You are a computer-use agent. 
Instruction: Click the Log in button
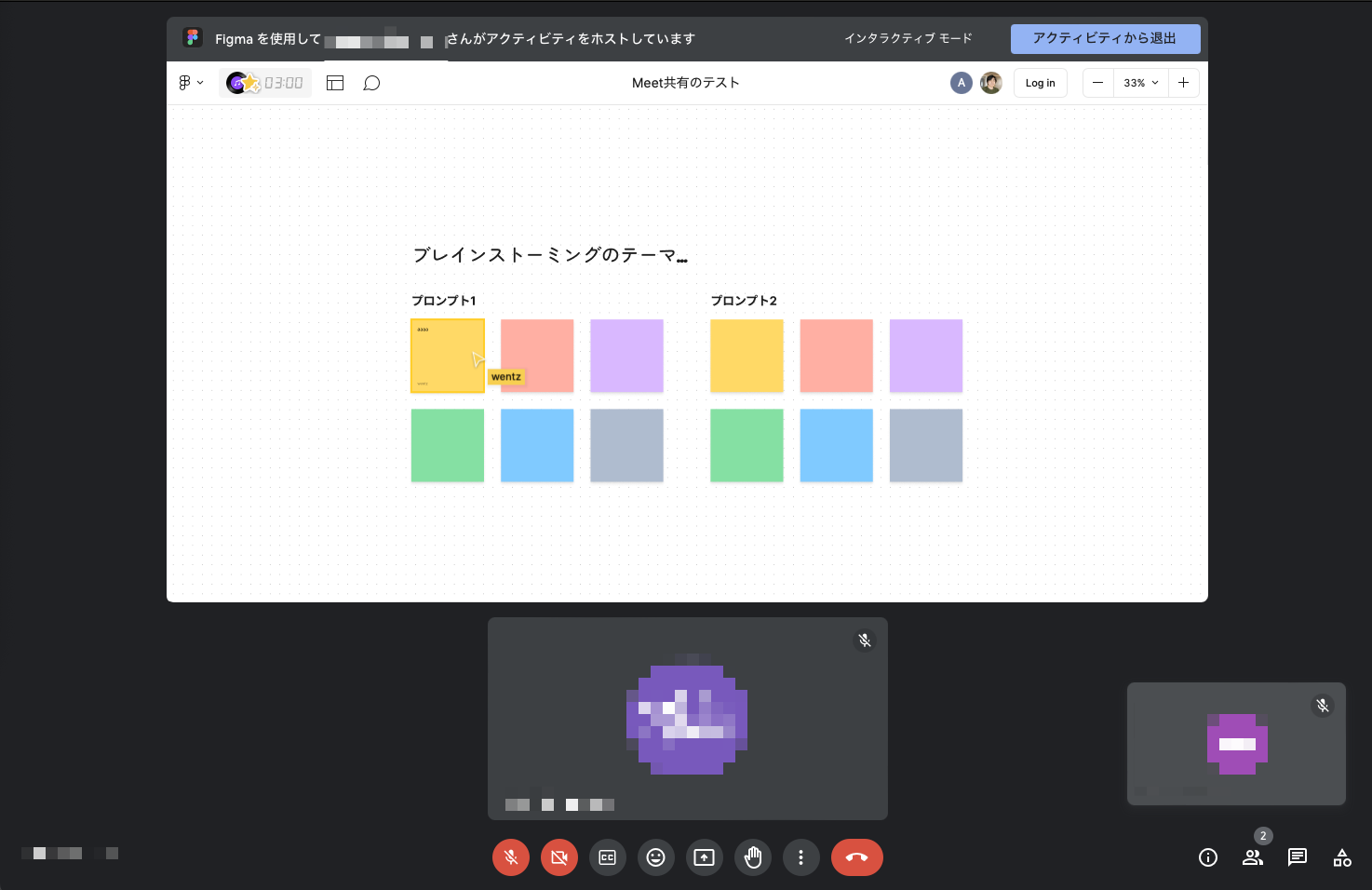click(x=1040, y=83)
